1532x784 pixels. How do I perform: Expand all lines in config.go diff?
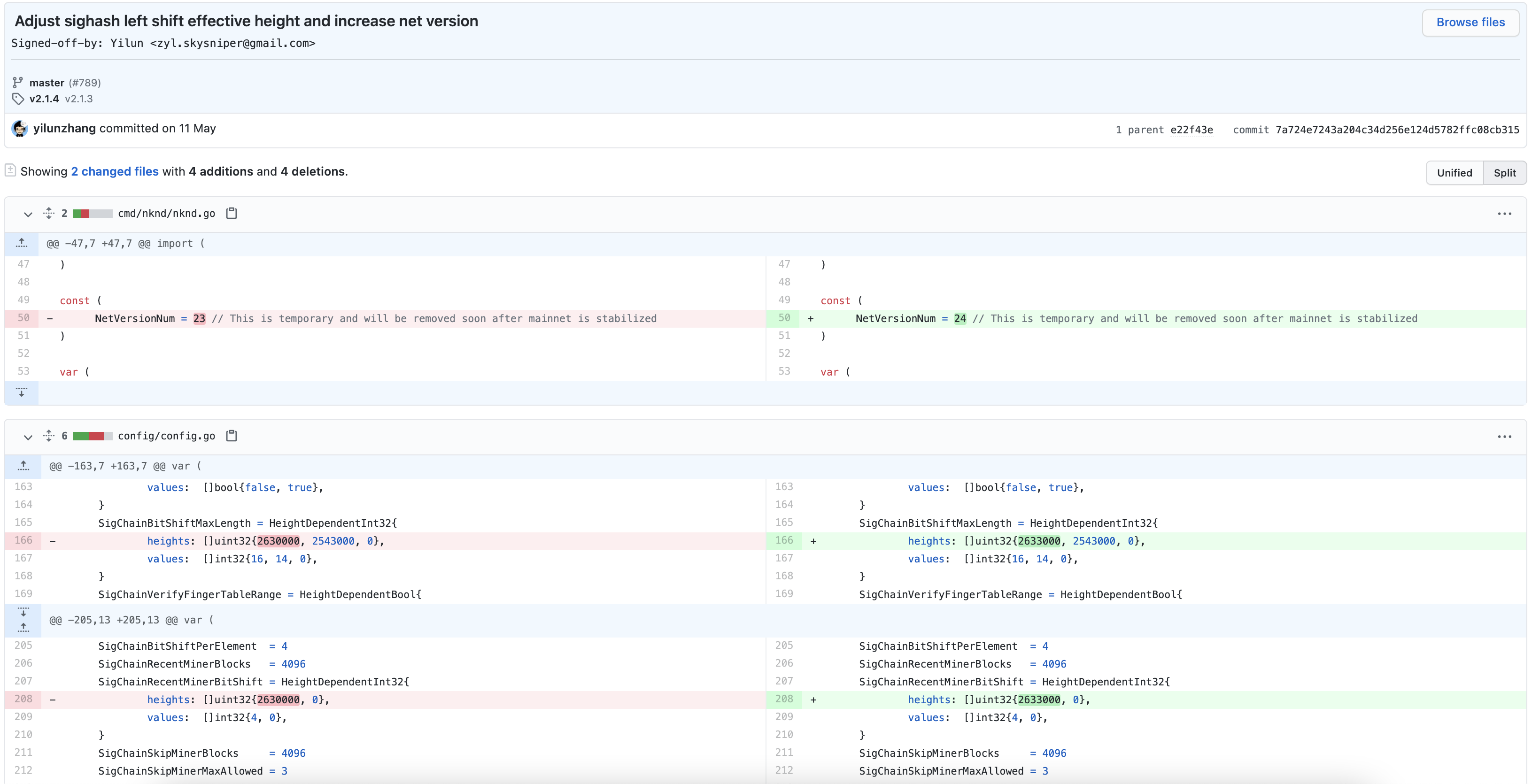49,436
